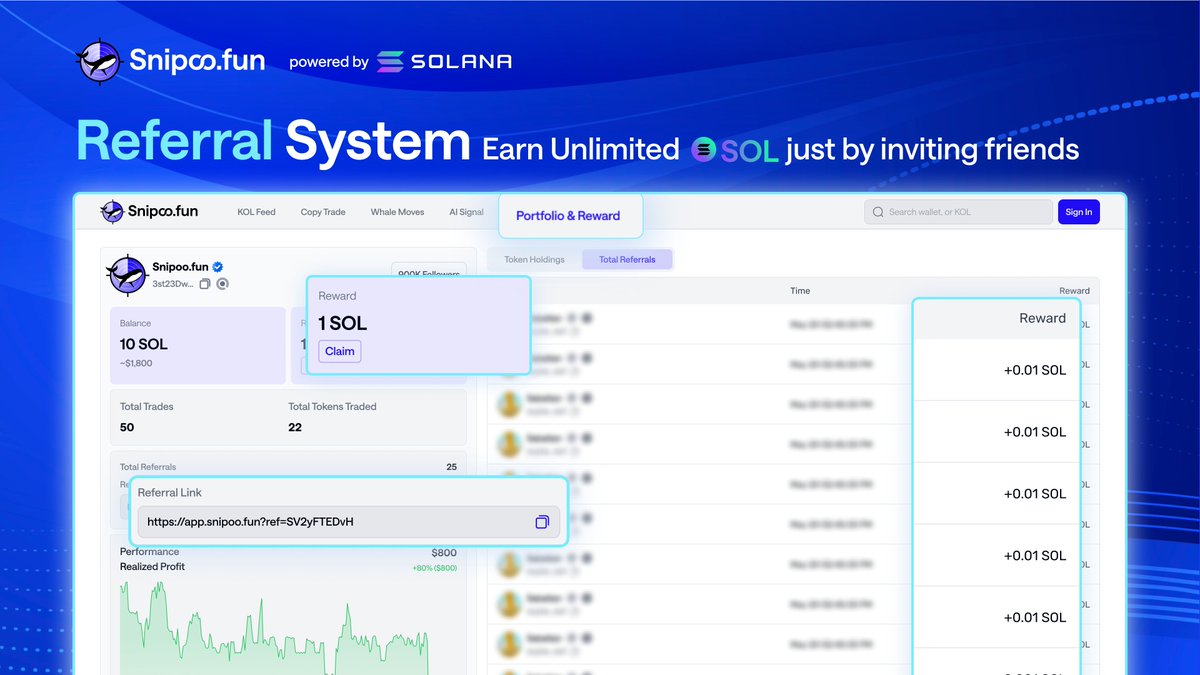The width and height of the screenshot is (1200, 675).
Task: Click the Referral Link label
Action: point(170,493)
